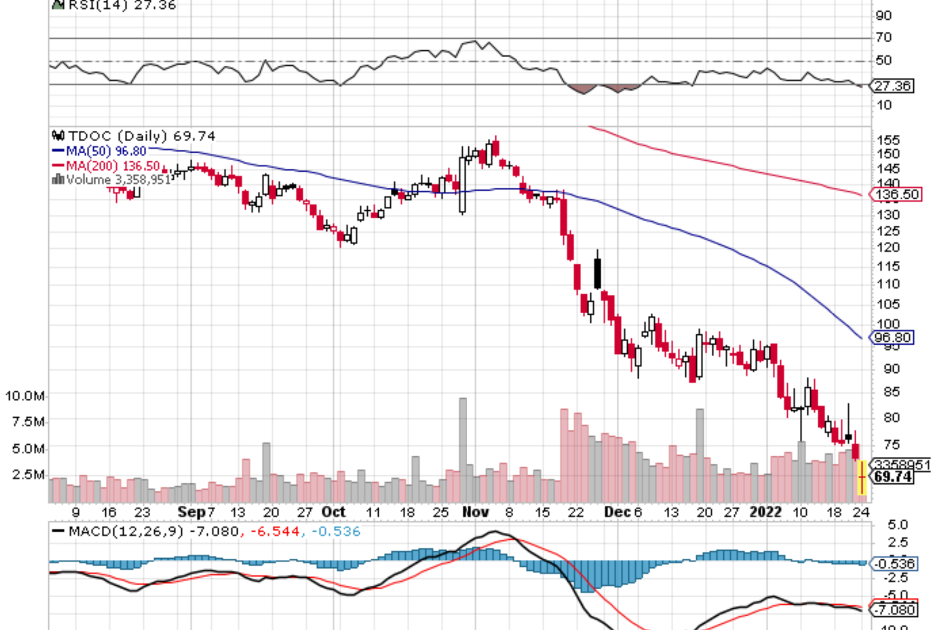Click the RSI(14) line chart icon
This screenshot has height=630, width=936.
(56, 5)
